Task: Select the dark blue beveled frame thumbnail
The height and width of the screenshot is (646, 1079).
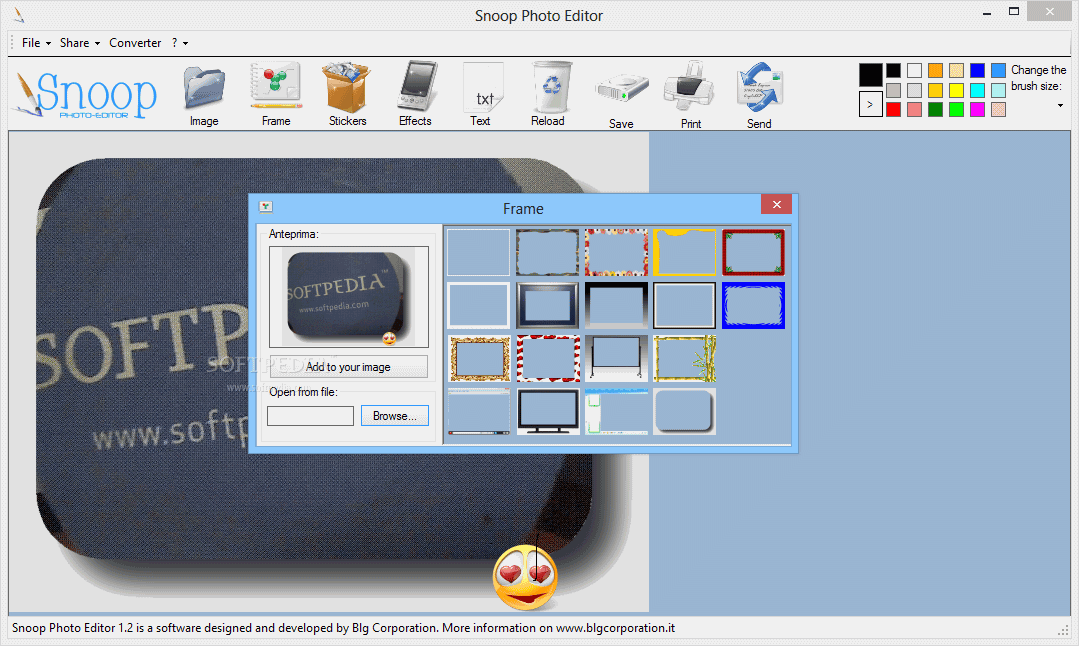Action: 548,305
